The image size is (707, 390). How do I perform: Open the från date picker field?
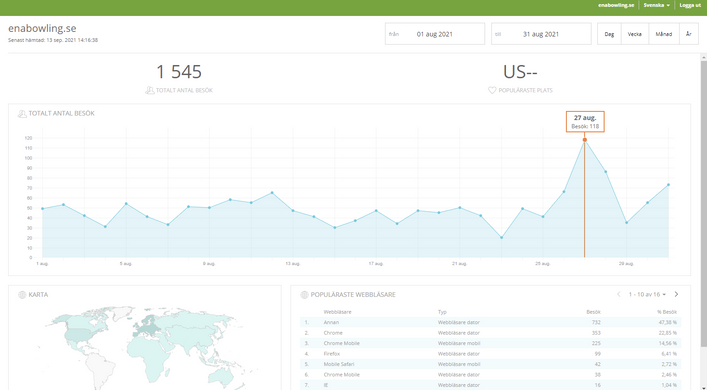coord(435,34)
